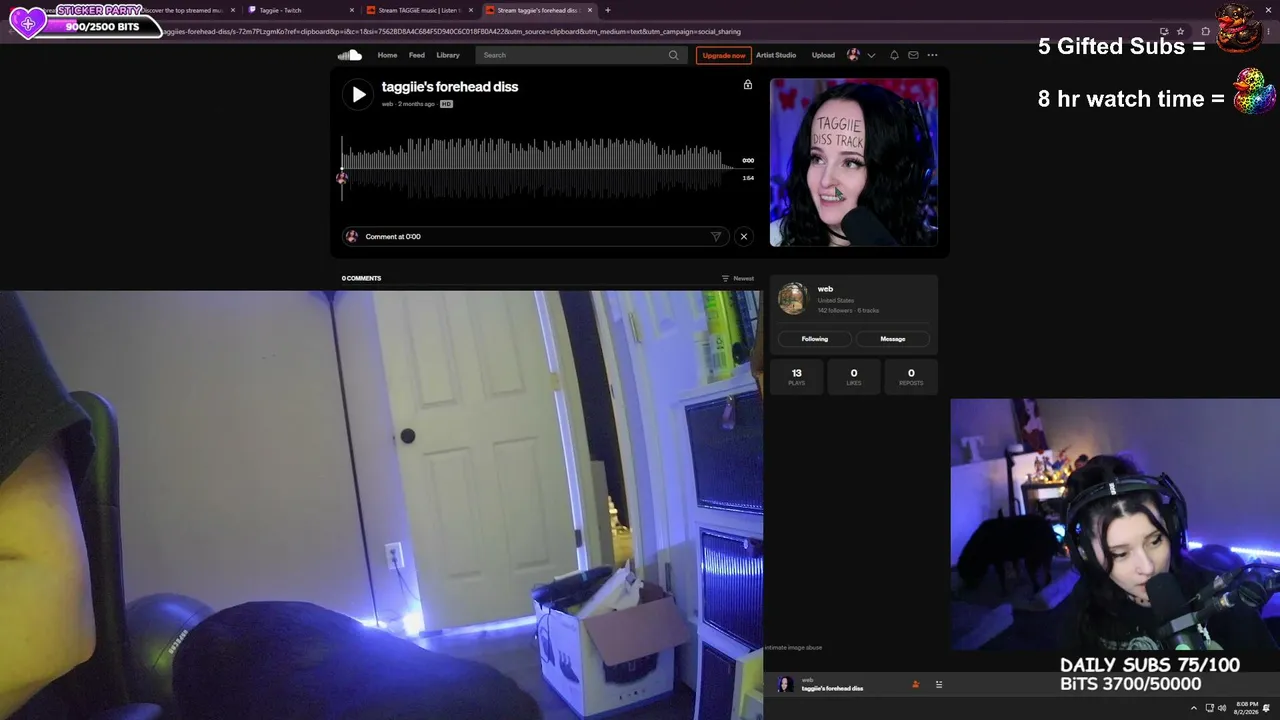Close the Stream TAGGIIE music tab

(470, 10)
